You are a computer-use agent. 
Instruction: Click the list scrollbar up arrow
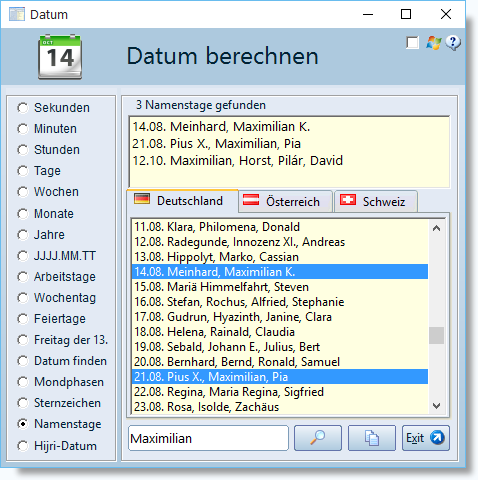(436, 228)
